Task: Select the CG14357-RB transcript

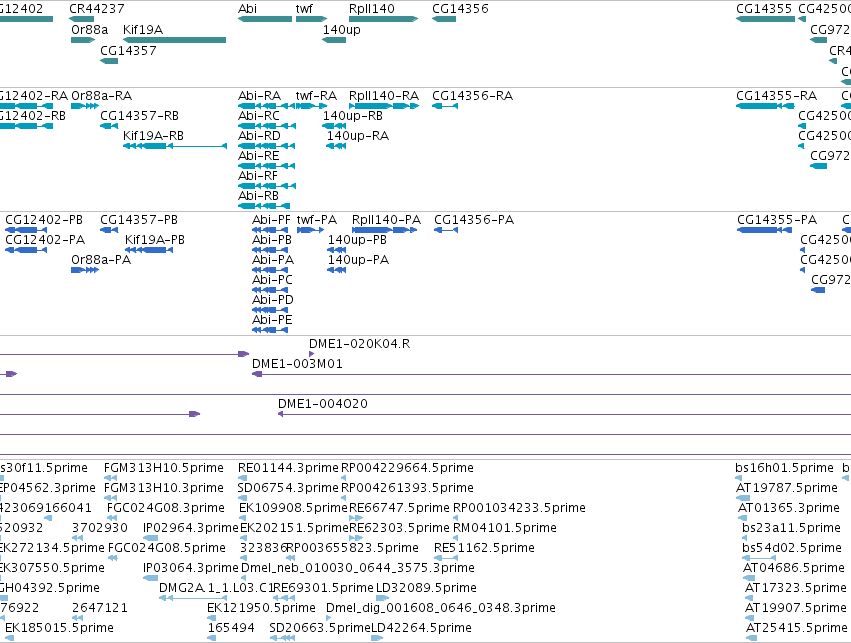Action: [109, 126]
